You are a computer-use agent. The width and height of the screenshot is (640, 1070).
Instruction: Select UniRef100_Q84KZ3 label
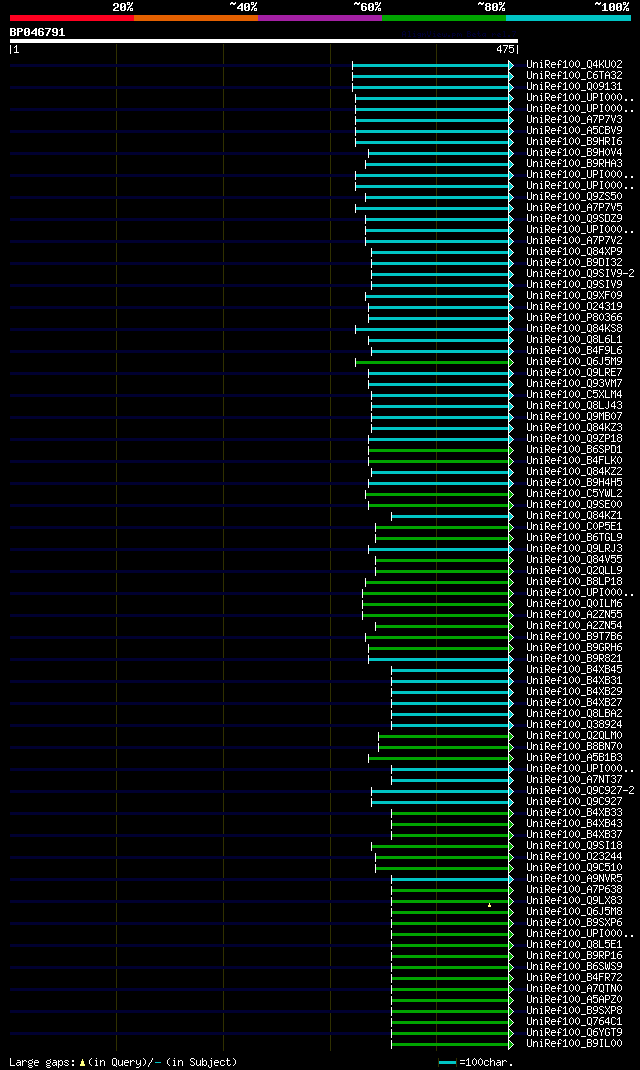pos(574,427)
